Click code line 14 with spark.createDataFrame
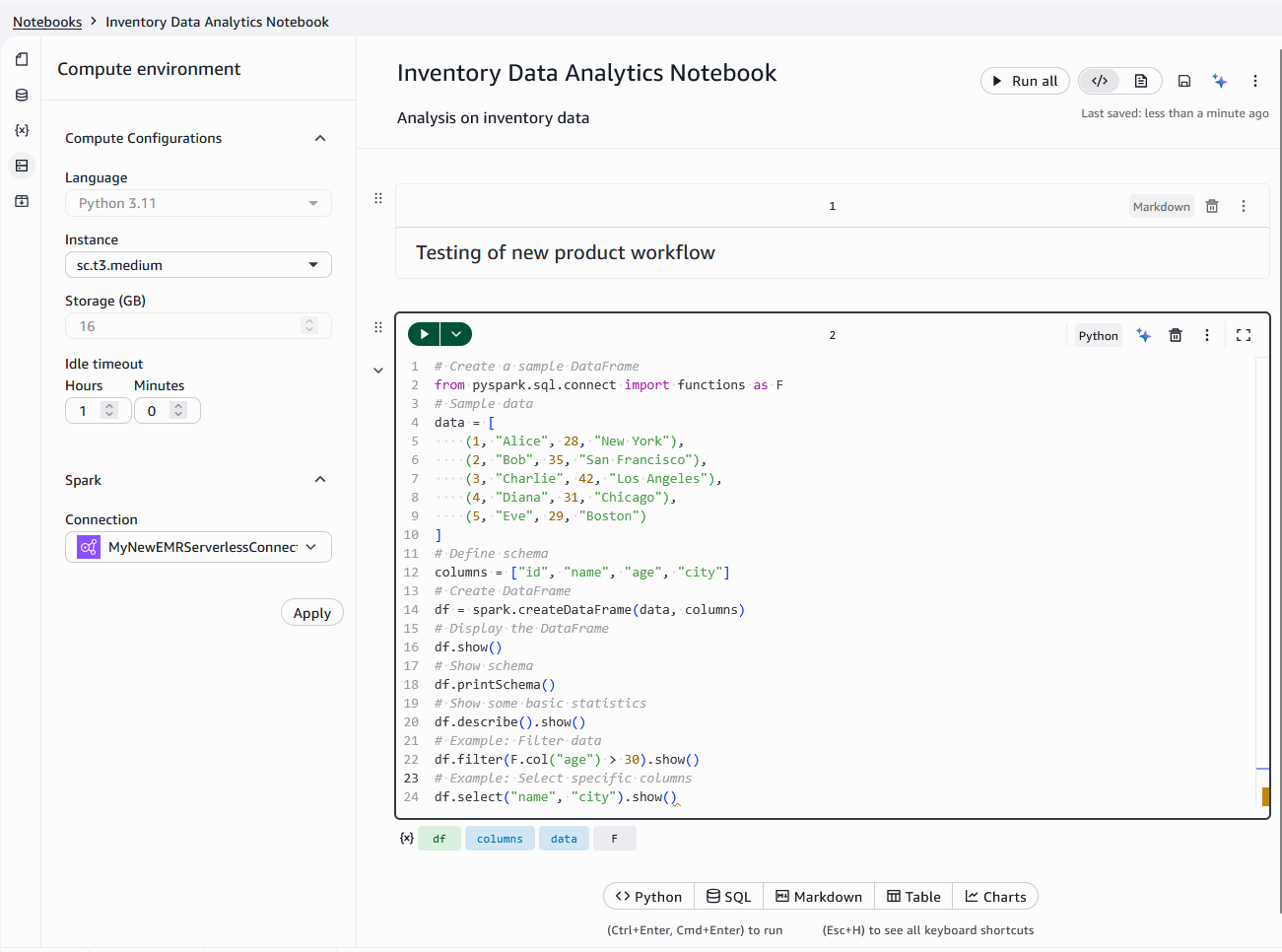Image resolution: width=1282 pixels, height=952 pixels. tap(589, 609)
